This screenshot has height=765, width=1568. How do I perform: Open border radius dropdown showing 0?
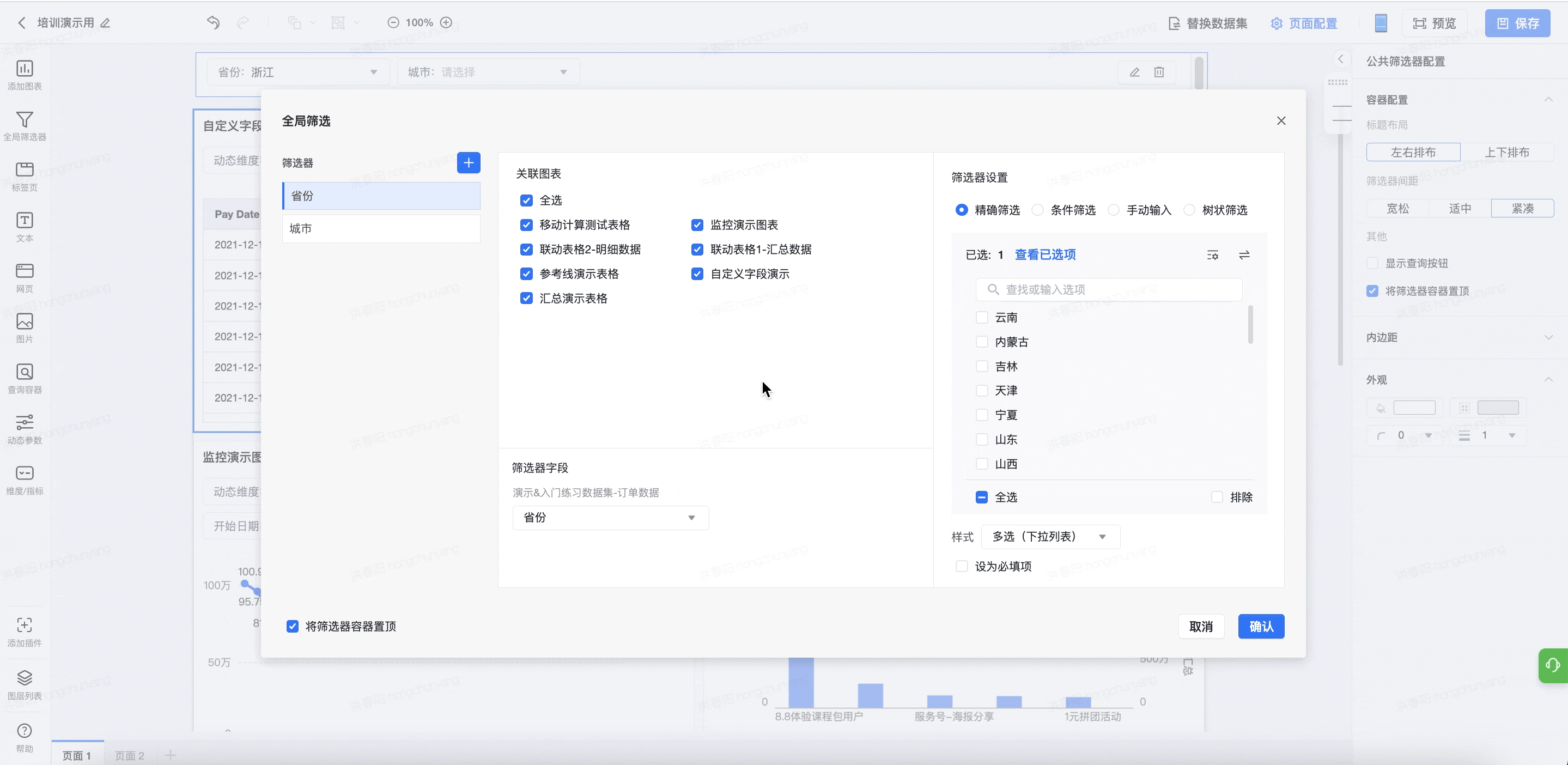coord(1405,435)
